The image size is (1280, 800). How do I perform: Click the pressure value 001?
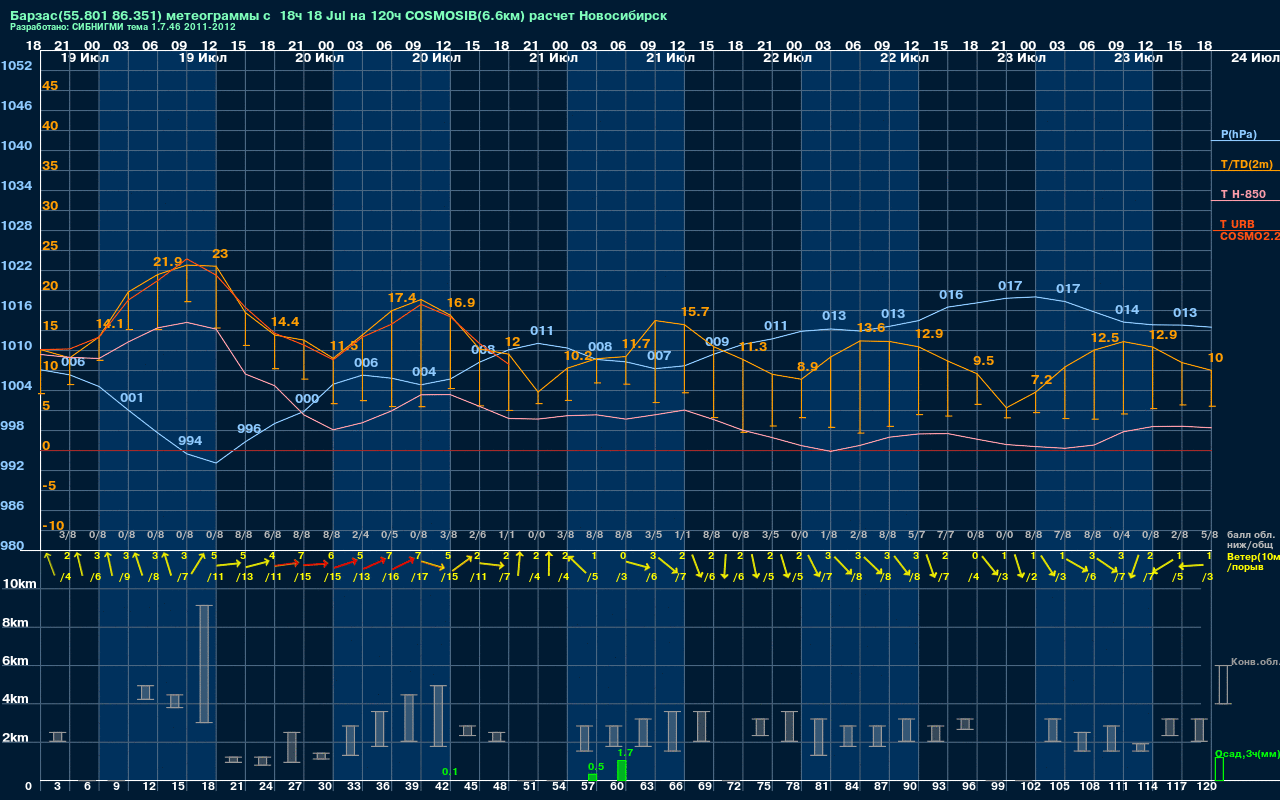tap(132, 398)
